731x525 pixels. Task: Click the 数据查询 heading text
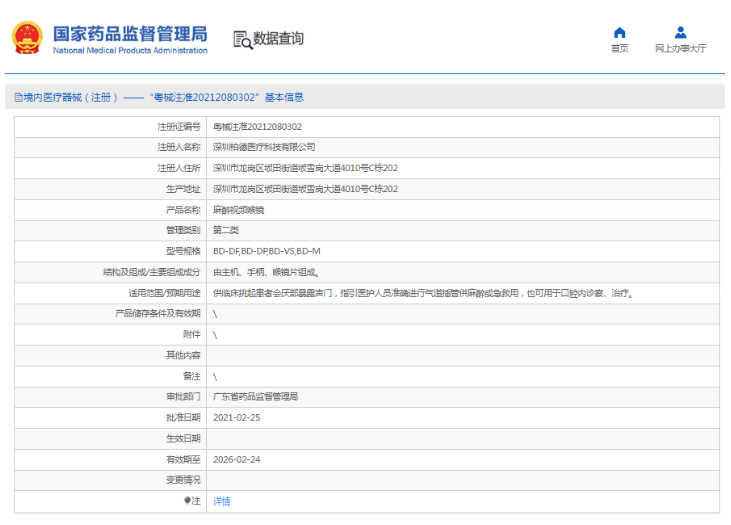pyautogui.click(x=278, y=38)
